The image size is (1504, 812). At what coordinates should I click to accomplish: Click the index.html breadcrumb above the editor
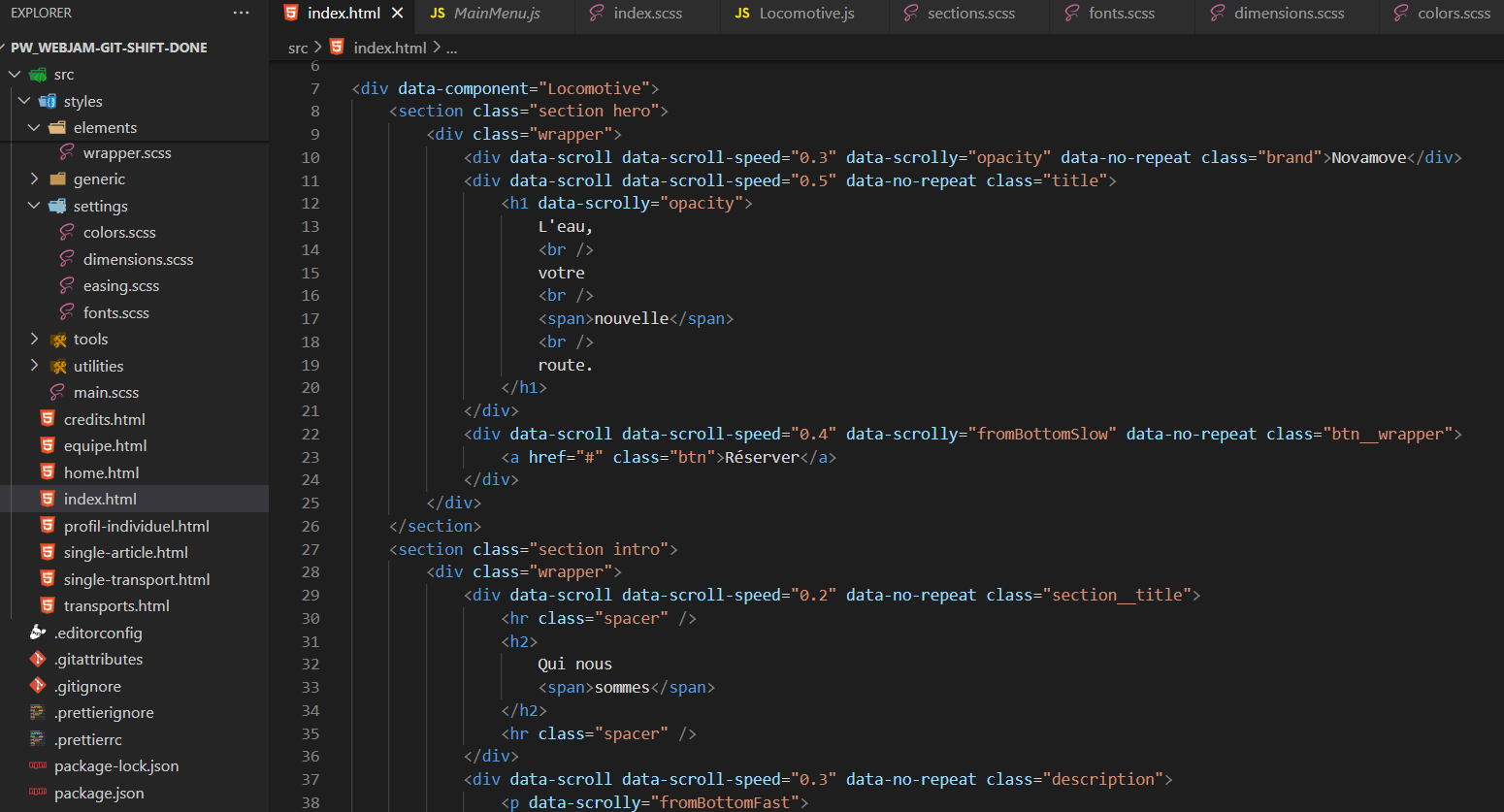[x=389, y=47]
